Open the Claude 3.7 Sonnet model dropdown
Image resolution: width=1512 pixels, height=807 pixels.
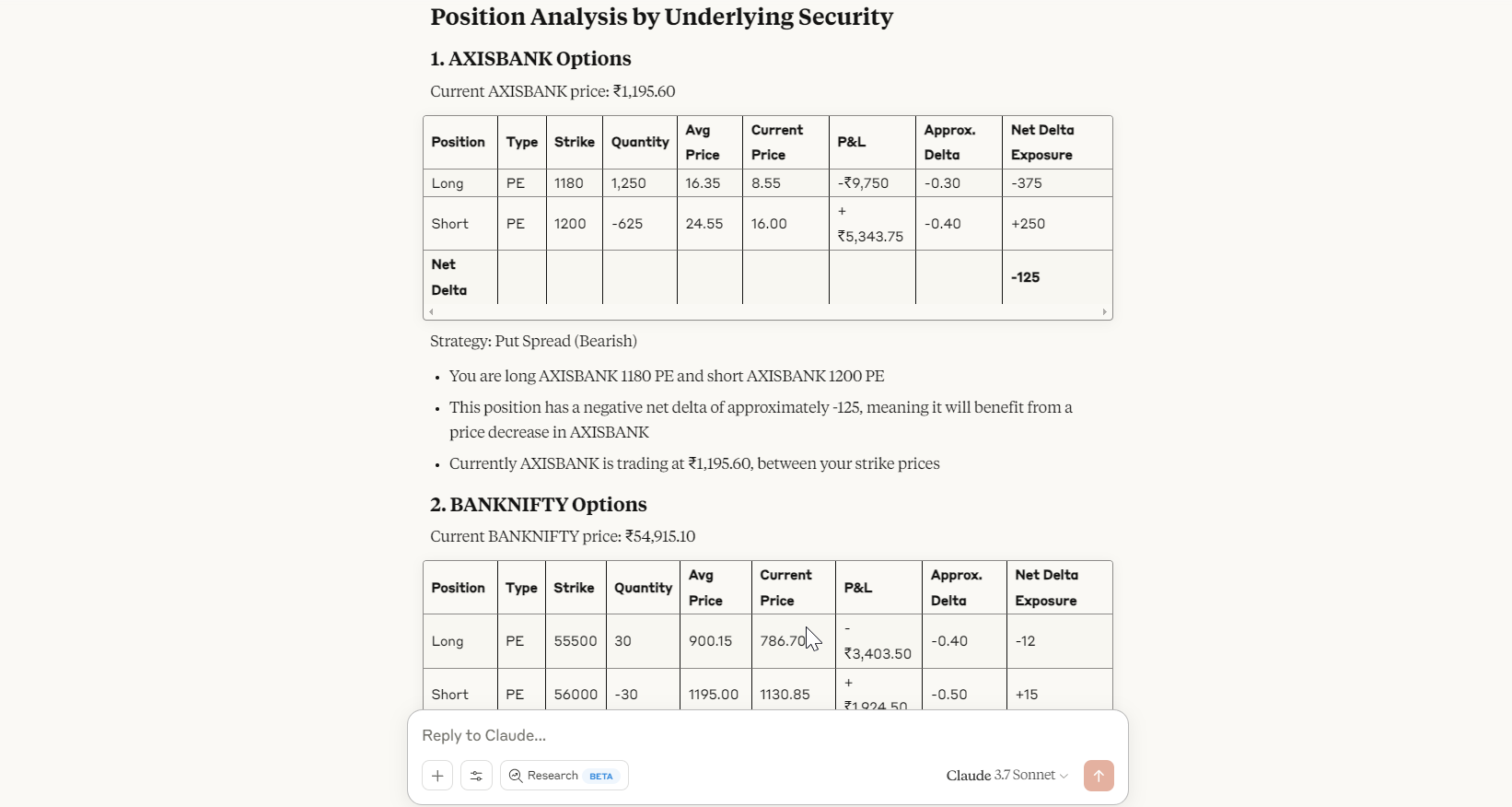click(x=1007, y=776)
